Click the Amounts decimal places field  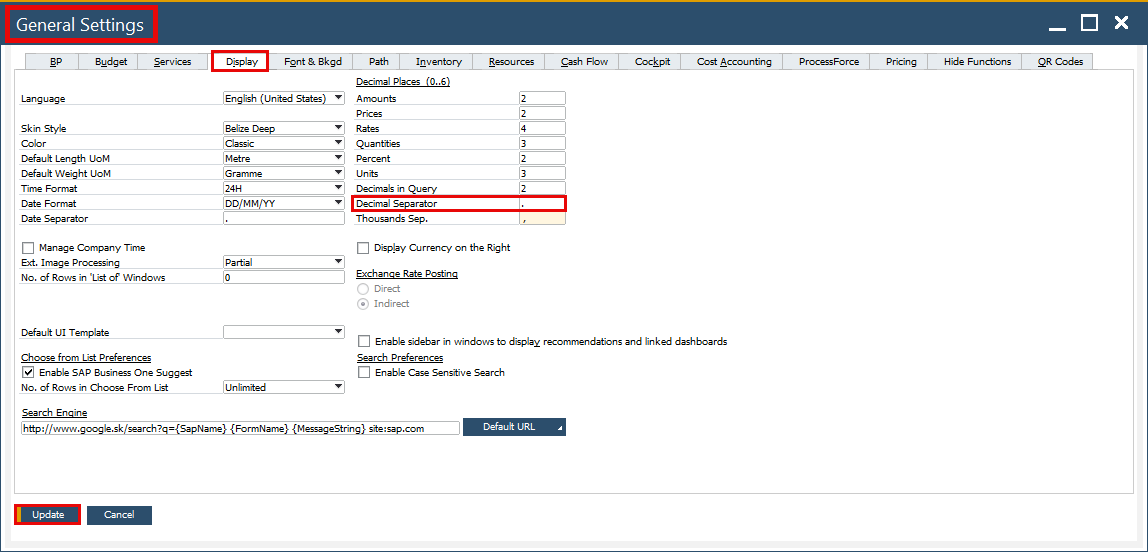[x=542, y=98]
